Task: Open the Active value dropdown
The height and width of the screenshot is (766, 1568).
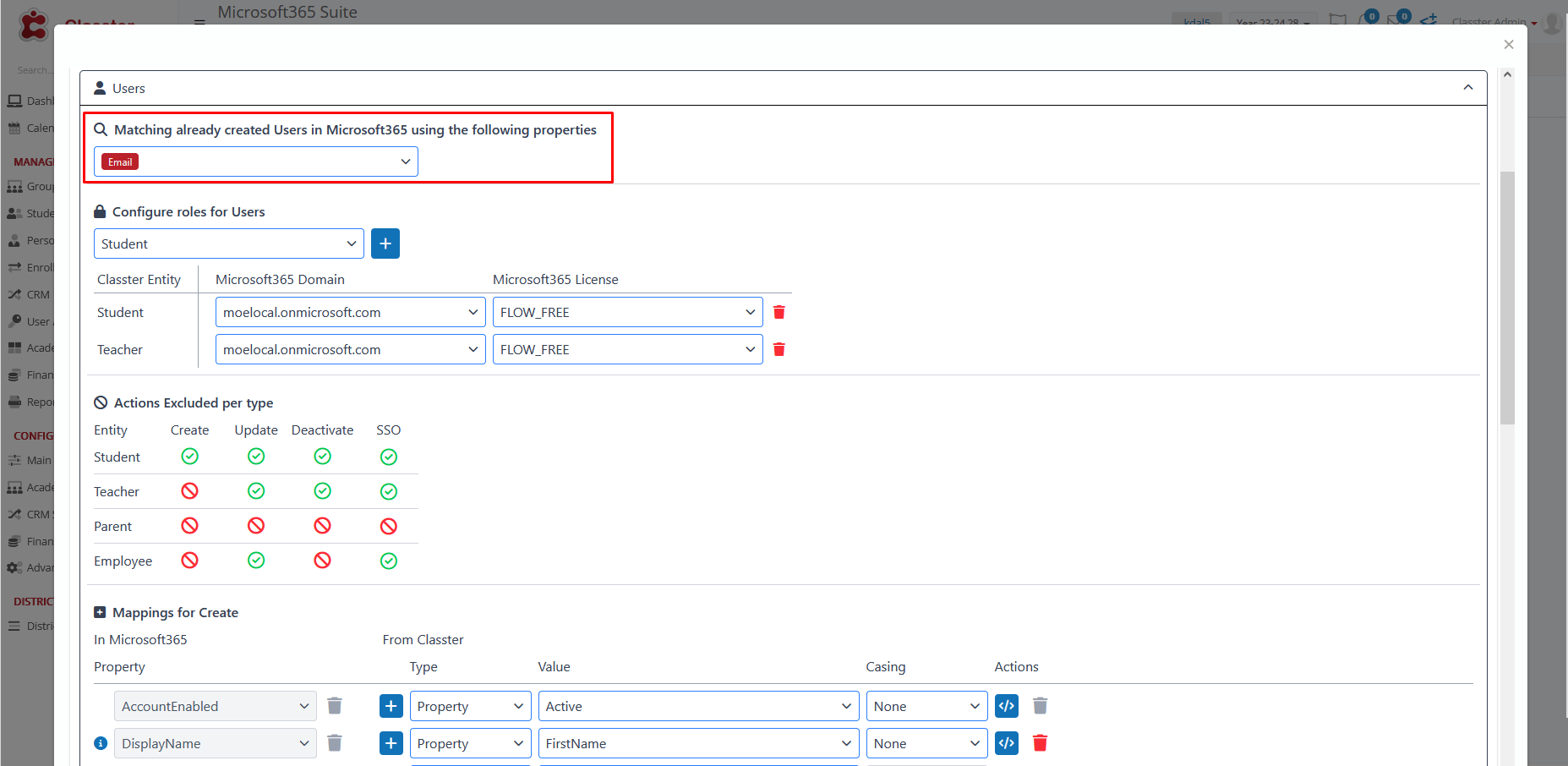Action: click(699, 706)
